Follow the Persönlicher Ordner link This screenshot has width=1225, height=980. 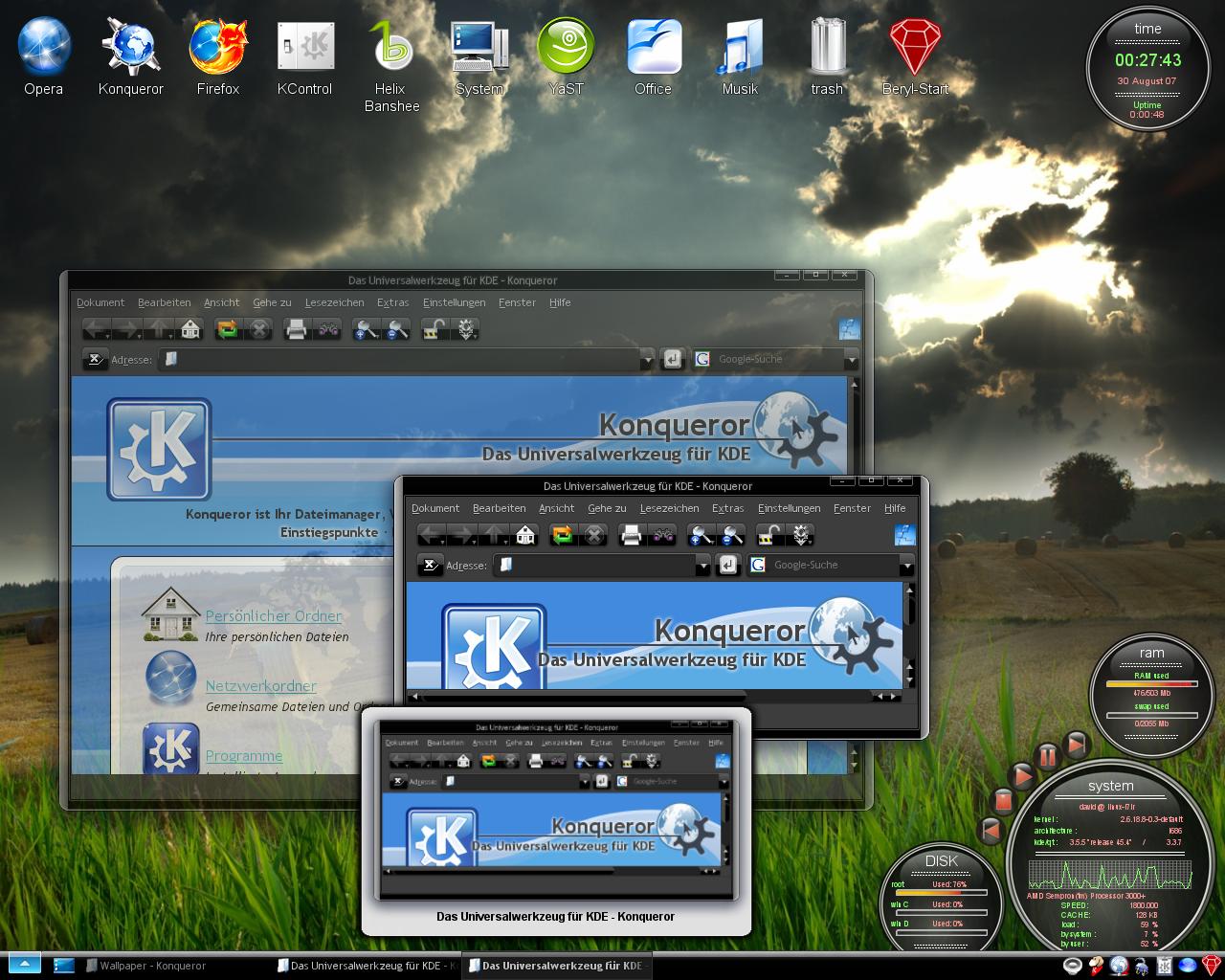pyautogui.click(x=273, y=615)
